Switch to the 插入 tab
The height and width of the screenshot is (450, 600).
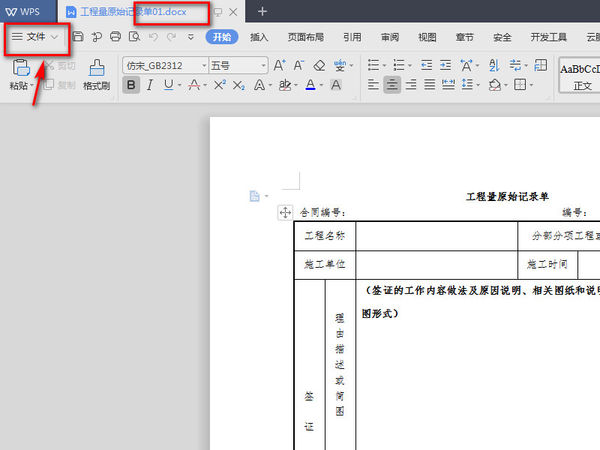(259, 37)
